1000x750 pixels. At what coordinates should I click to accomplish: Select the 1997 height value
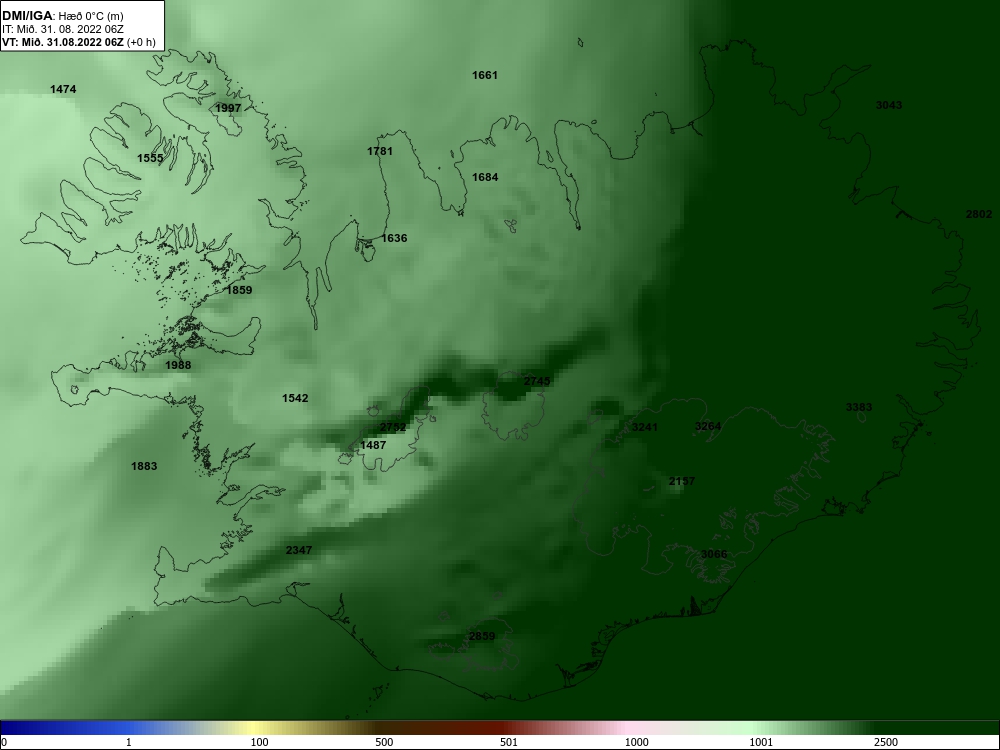click(x=228, y=108)
